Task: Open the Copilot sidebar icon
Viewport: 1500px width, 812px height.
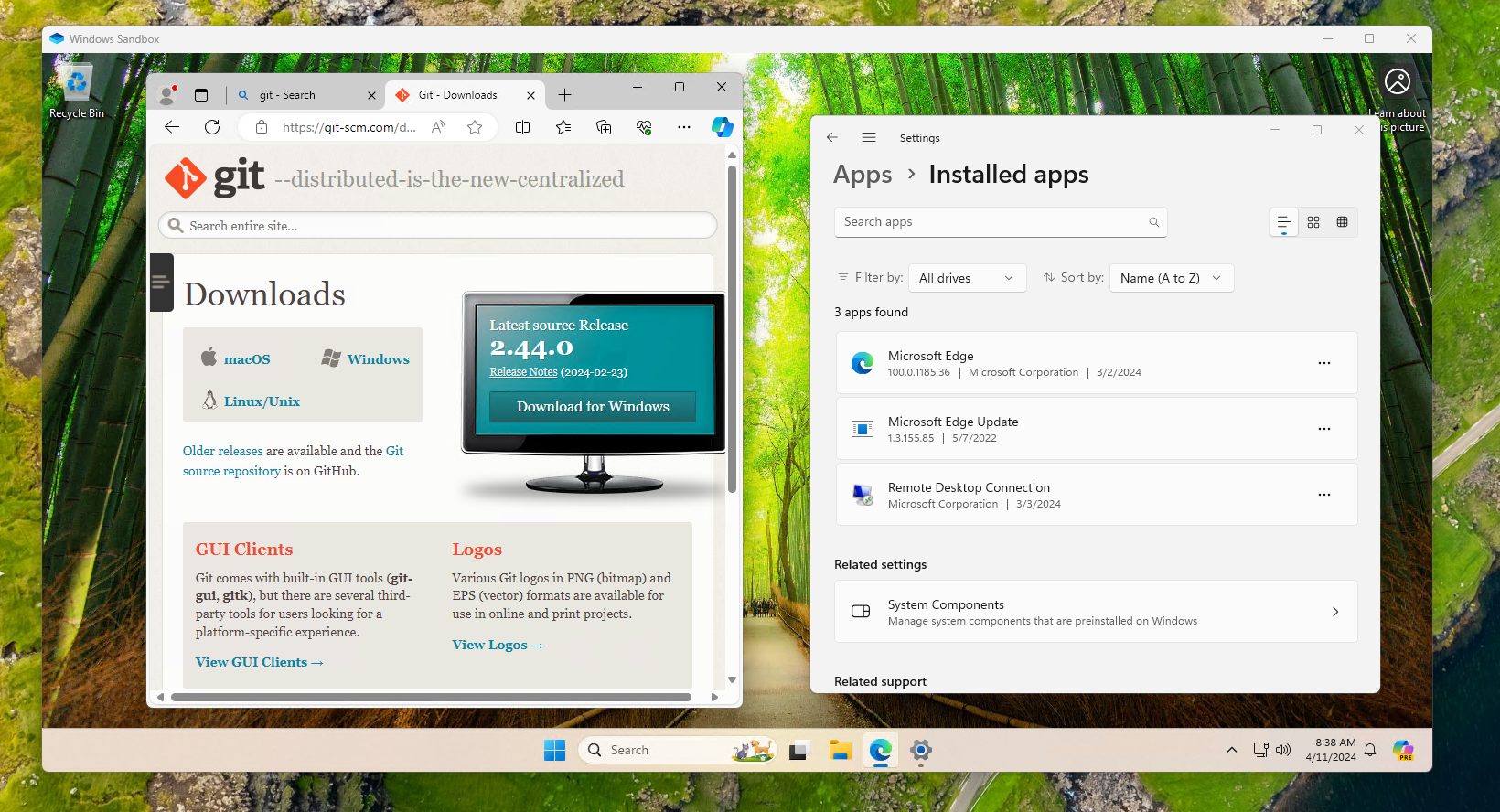Action: pyautogui.click(x=723, y=127)
